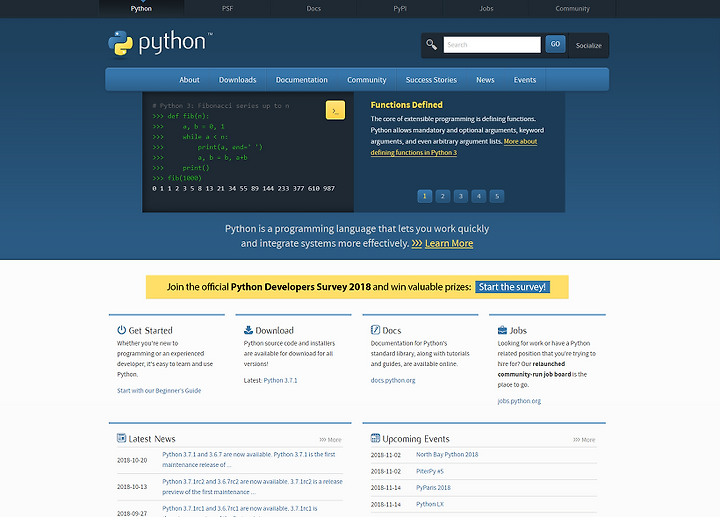Open the PyParis 2018 event
This screenshot has width=720, height=517.
click(x=433, y=488)
